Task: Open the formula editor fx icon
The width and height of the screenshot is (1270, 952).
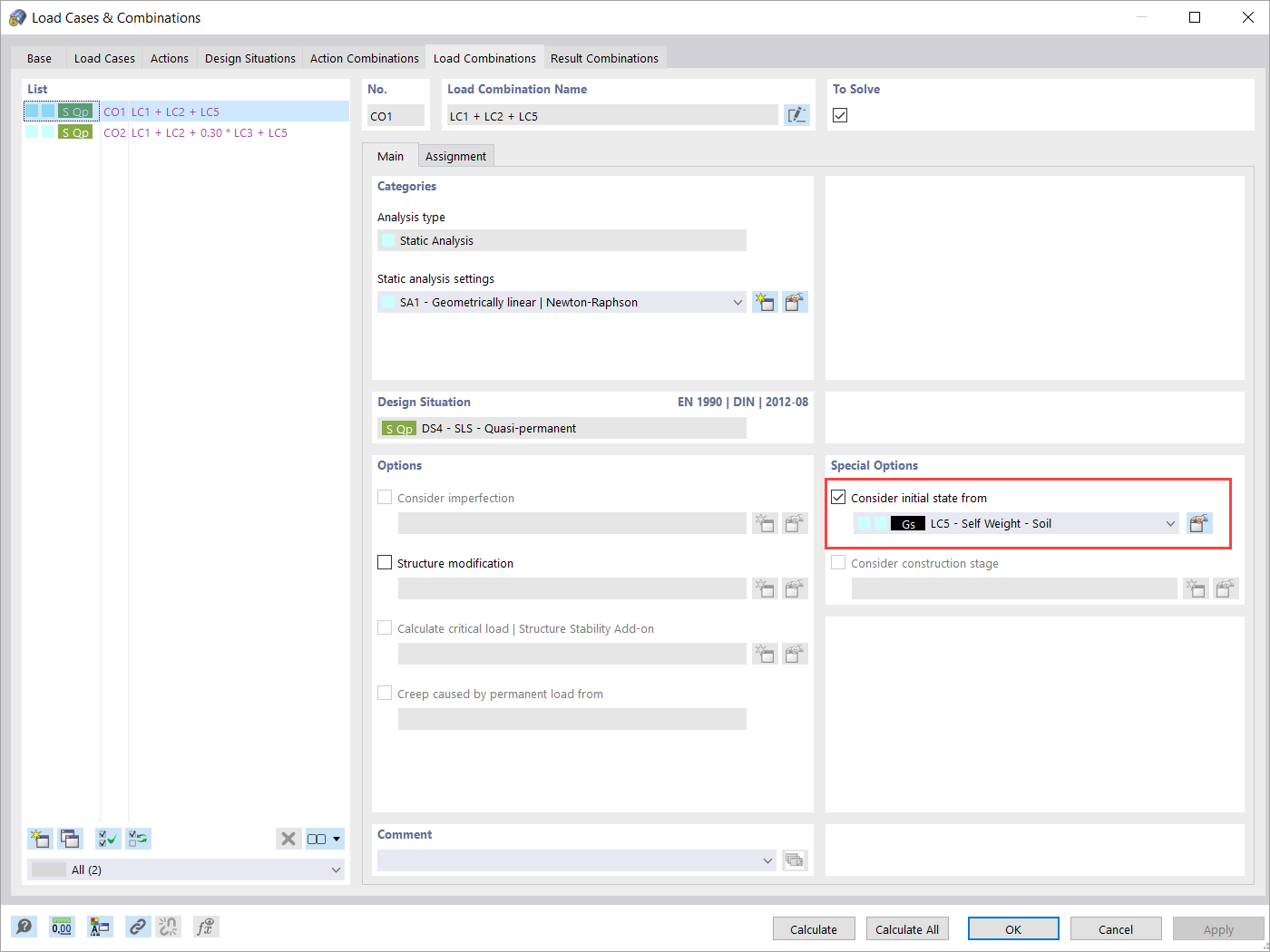Action: [x=205, y=927]
